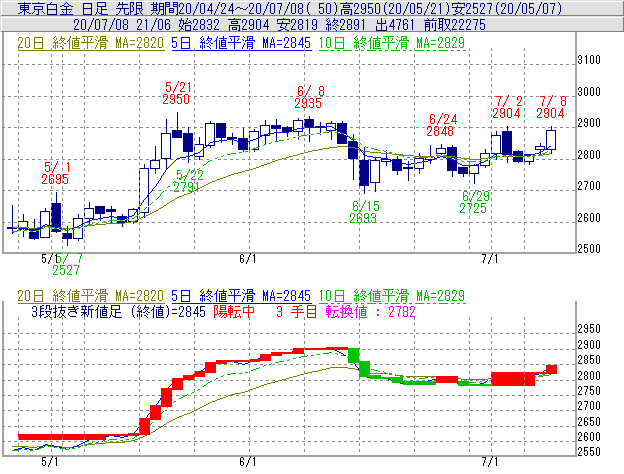Image resolution: width=624 pixels, height=474 pixels.
Task: Select the 5/1 2695 red price marker
Action: (55, 173)
